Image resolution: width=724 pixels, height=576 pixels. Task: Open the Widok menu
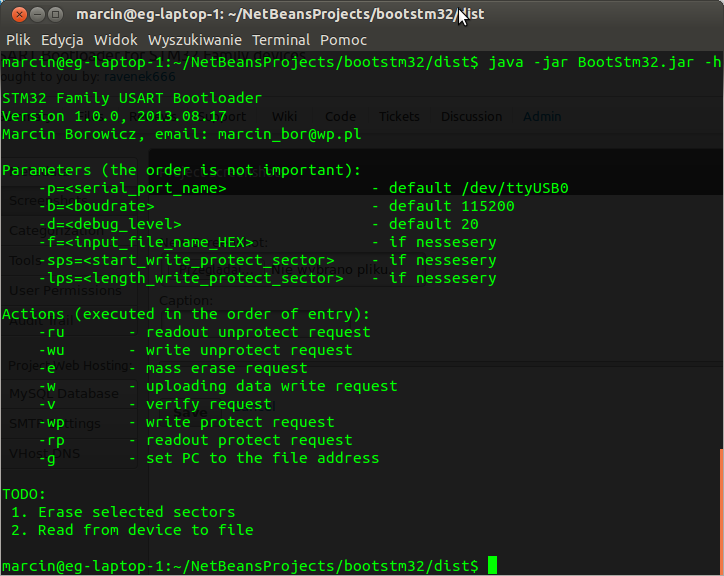[115, 40]
